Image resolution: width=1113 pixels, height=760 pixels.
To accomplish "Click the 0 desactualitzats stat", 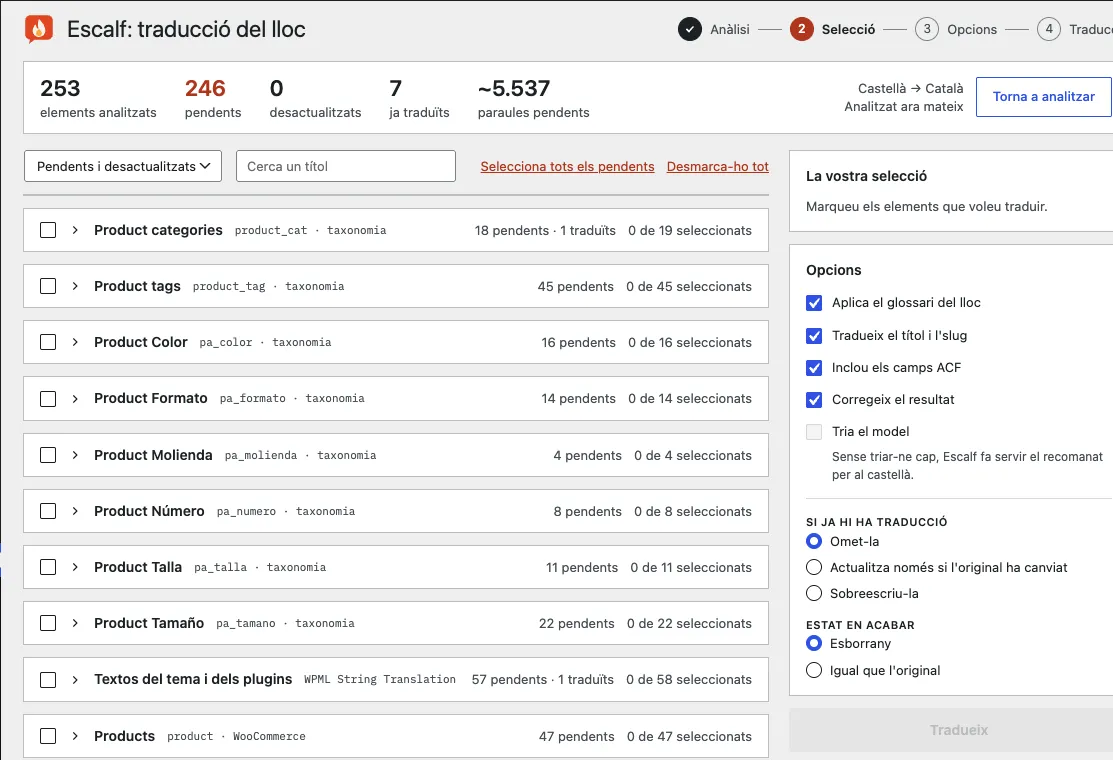I will point(315,98).
